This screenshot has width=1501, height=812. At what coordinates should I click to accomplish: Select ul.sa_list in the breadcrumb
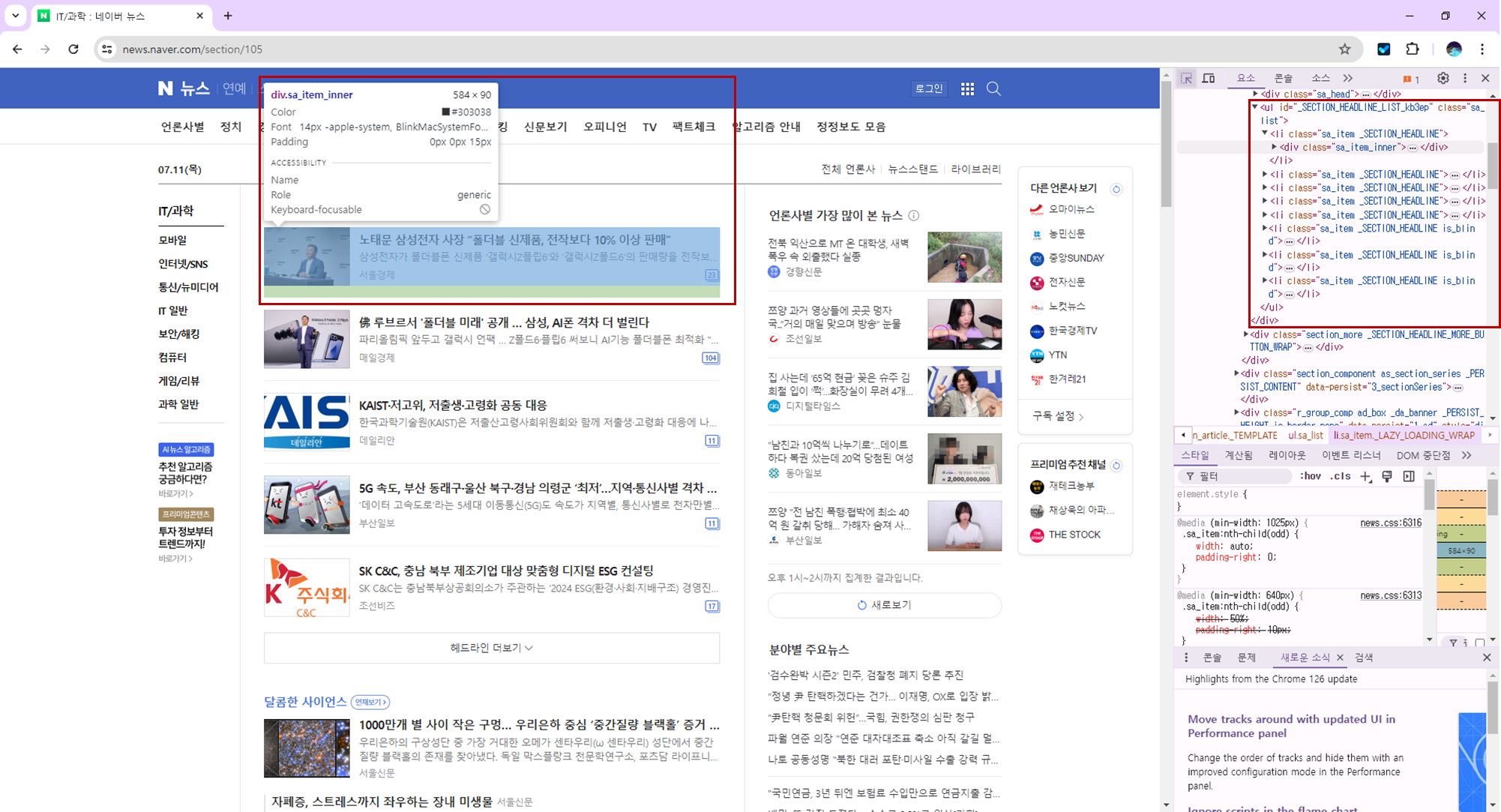(x=1305, y=435)
